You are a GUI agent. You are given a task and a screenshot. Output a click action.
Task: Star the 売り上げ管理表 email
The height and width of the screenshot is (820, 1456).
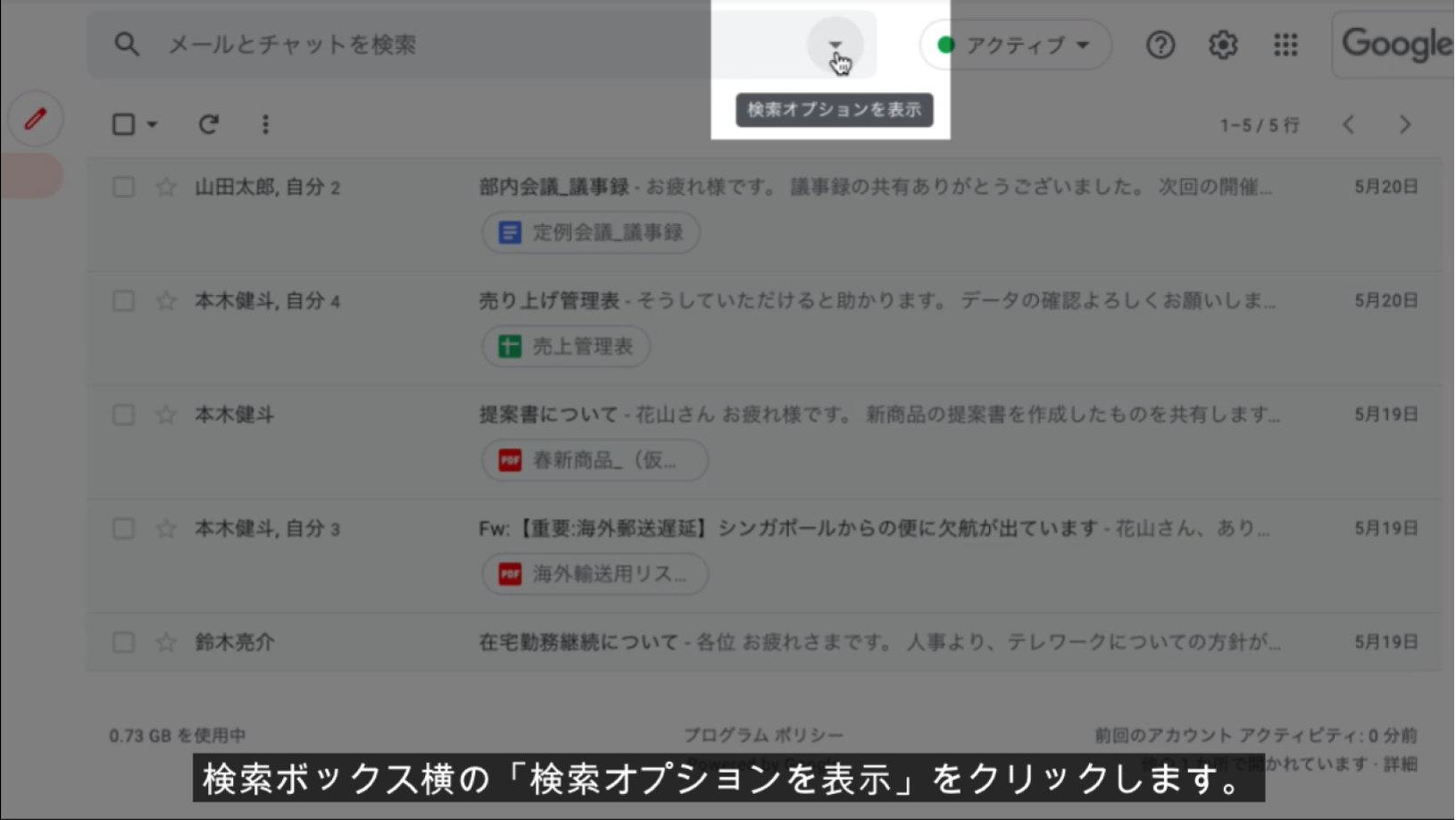click(x=166, y=301)
